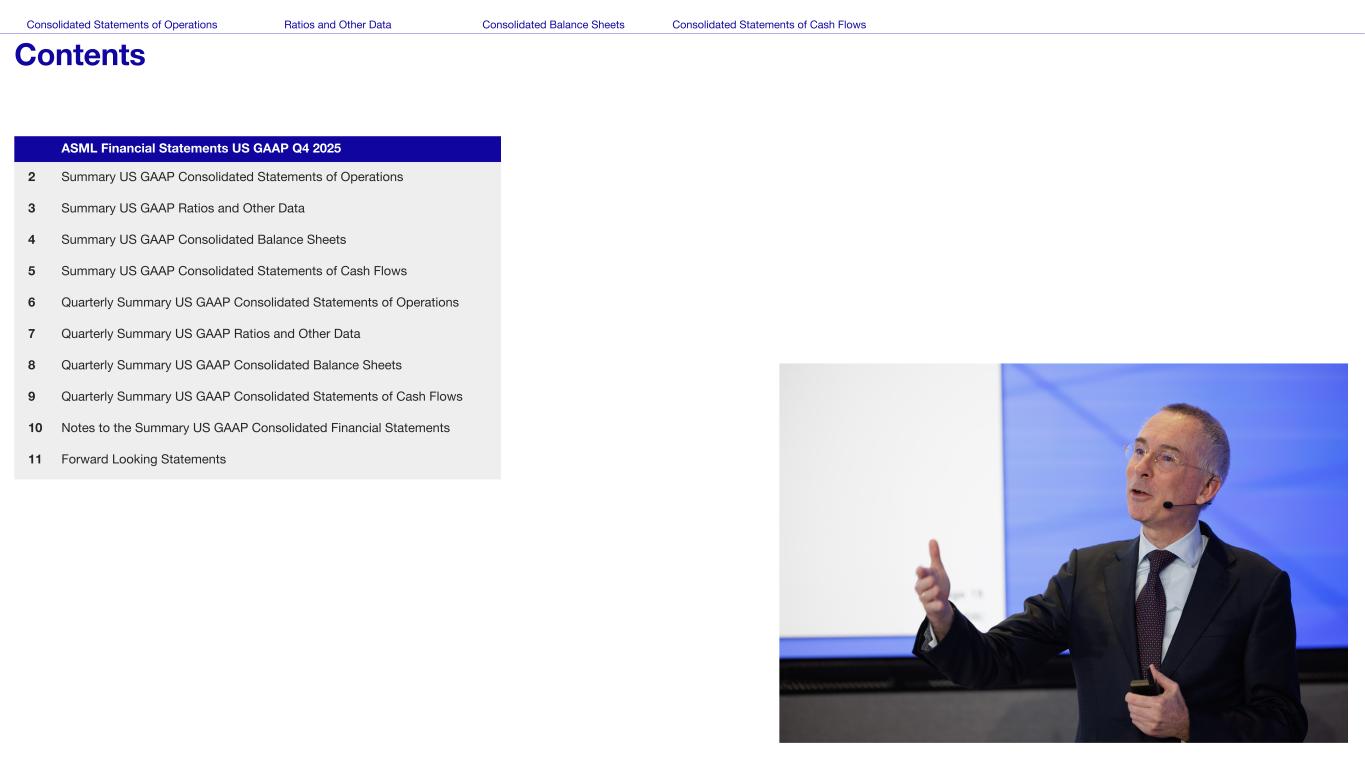Viewport: 1365px width, 769px height.
Task: Click page number 2 in contents table
Action: point(32,177)
